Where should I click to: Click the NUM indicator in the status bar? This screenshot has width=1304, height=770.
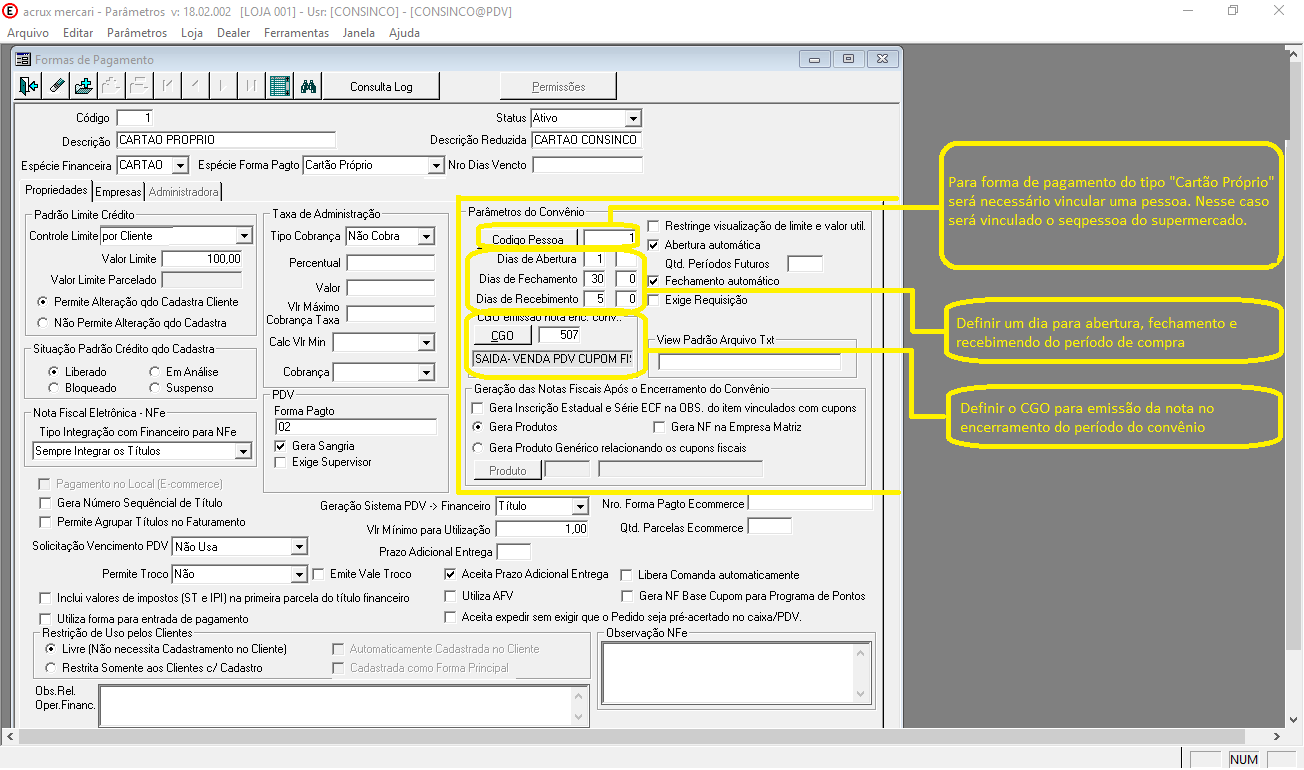tap(1244, 760)
